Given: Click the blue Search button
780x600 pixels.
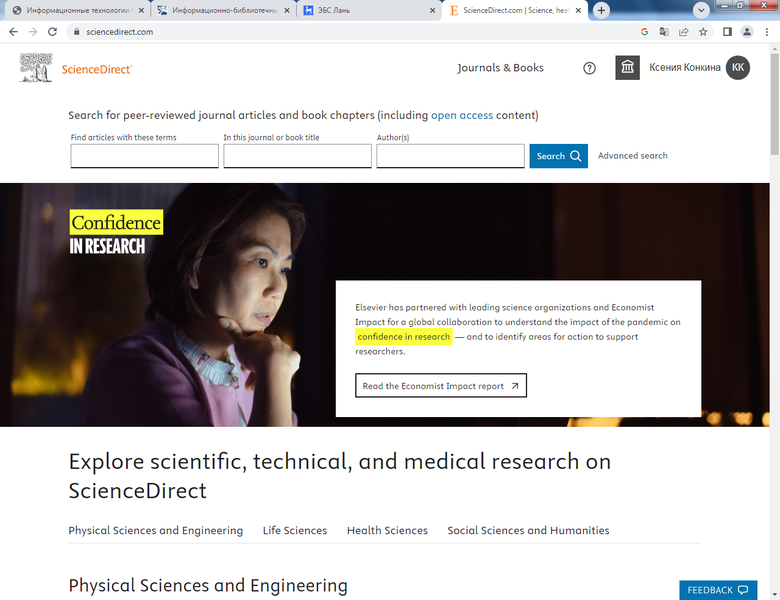Looking at the screenshot, I should coord(558,156).
